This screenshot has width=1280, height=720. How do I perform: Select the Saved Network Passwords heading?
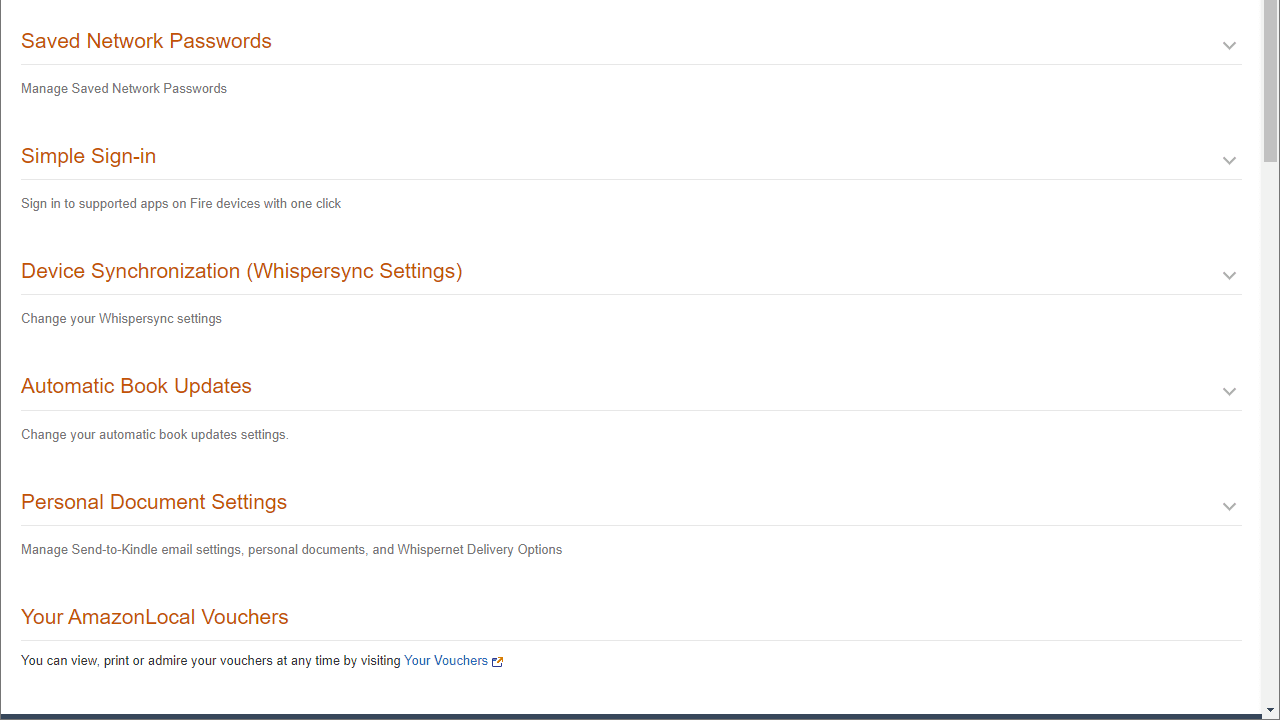146,41
